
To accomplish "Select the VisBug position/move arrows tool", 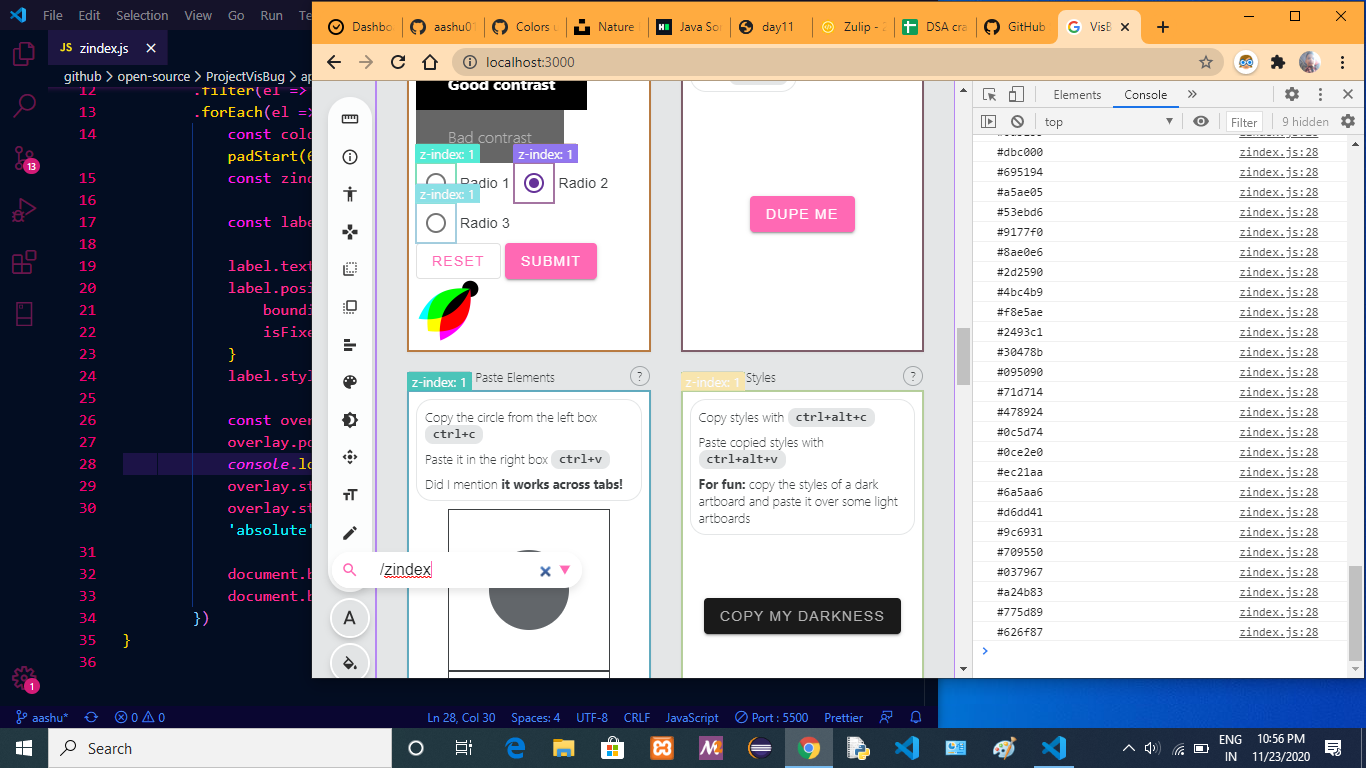I will tap(349, 458).
